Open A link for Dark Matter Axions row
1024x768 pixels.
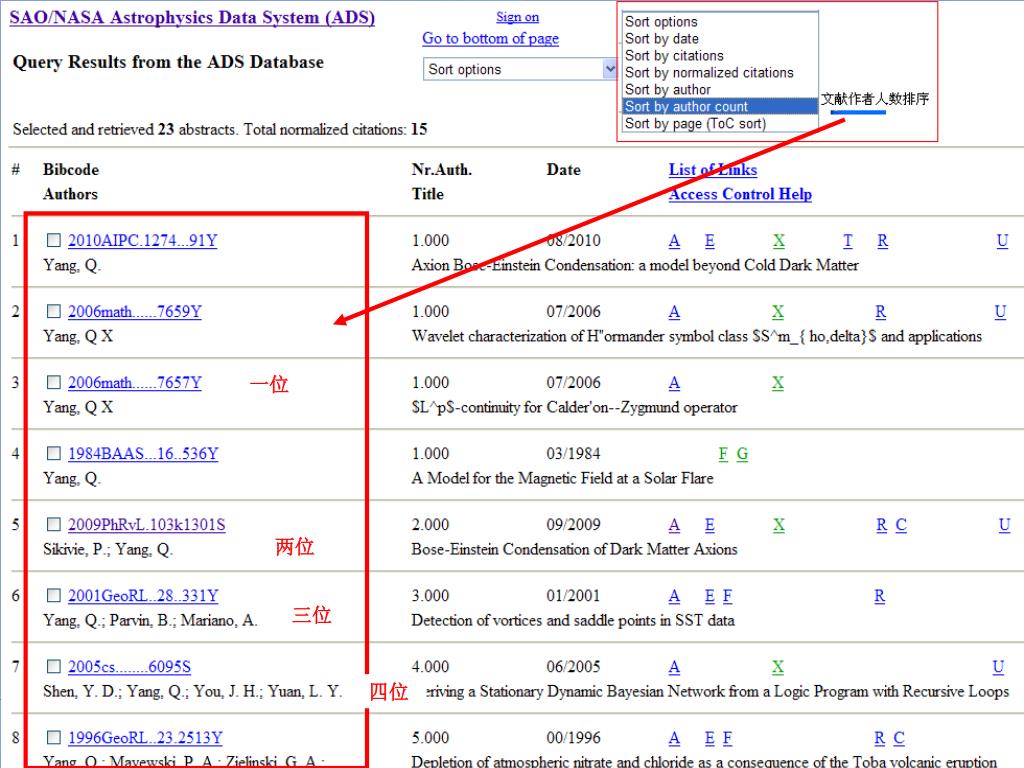(674, 525)
